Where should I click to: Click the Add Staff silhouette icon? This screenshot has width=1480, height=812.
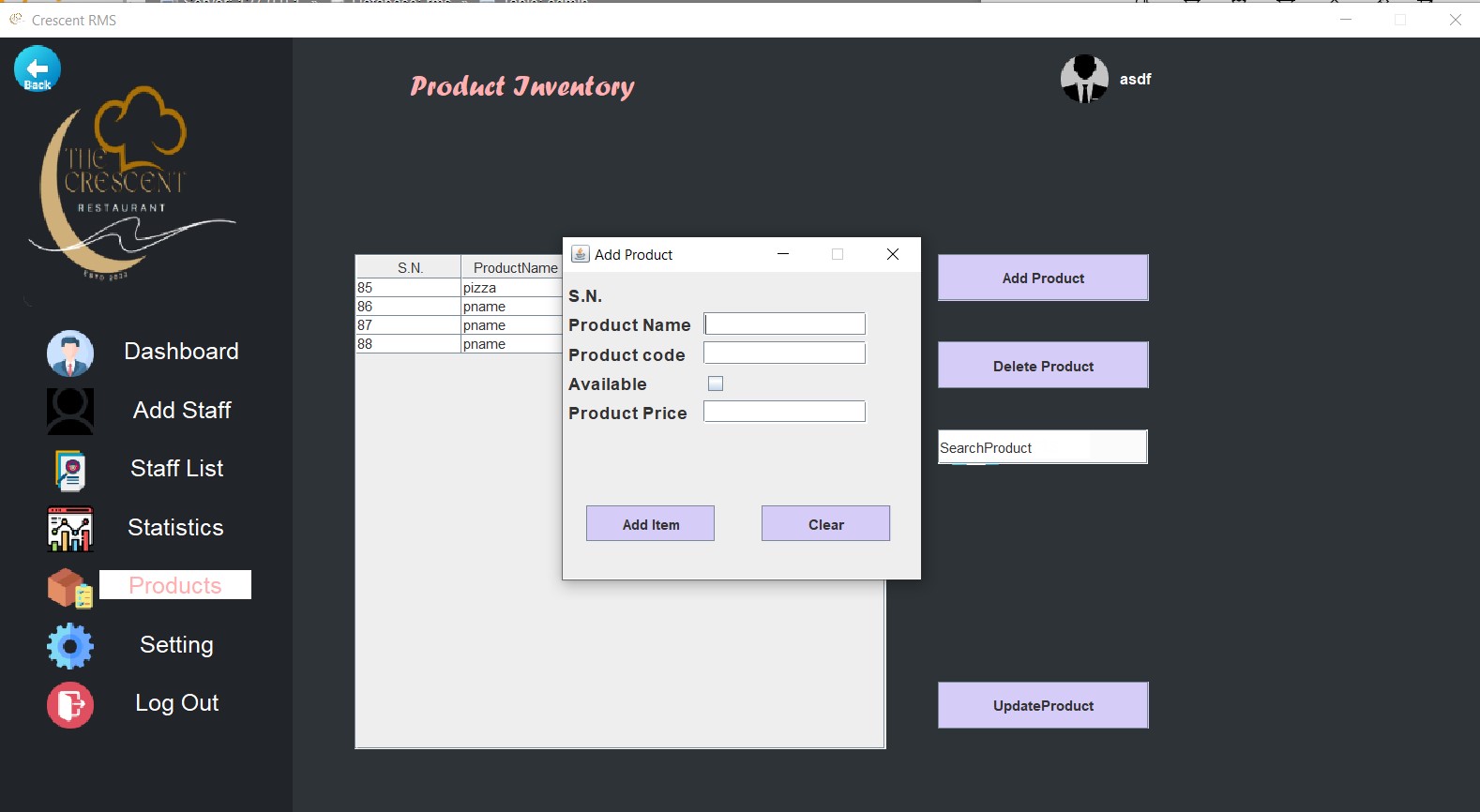(x=70, y=412)
